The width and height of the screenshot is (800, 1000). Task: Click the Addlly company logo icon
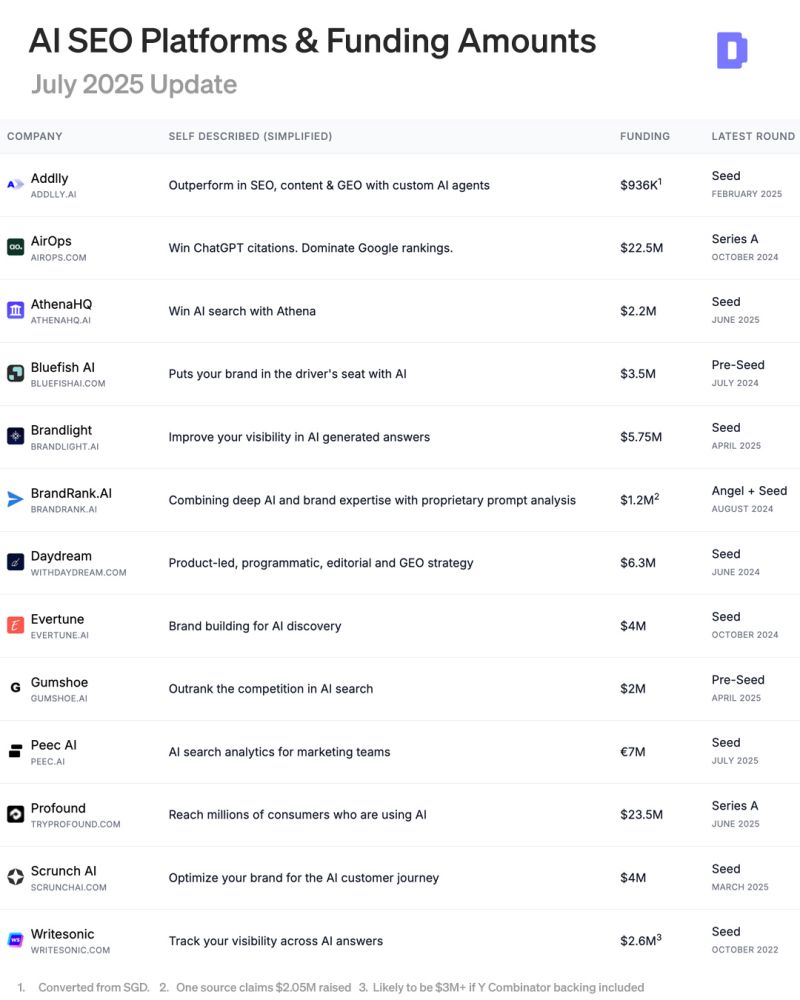15,184
